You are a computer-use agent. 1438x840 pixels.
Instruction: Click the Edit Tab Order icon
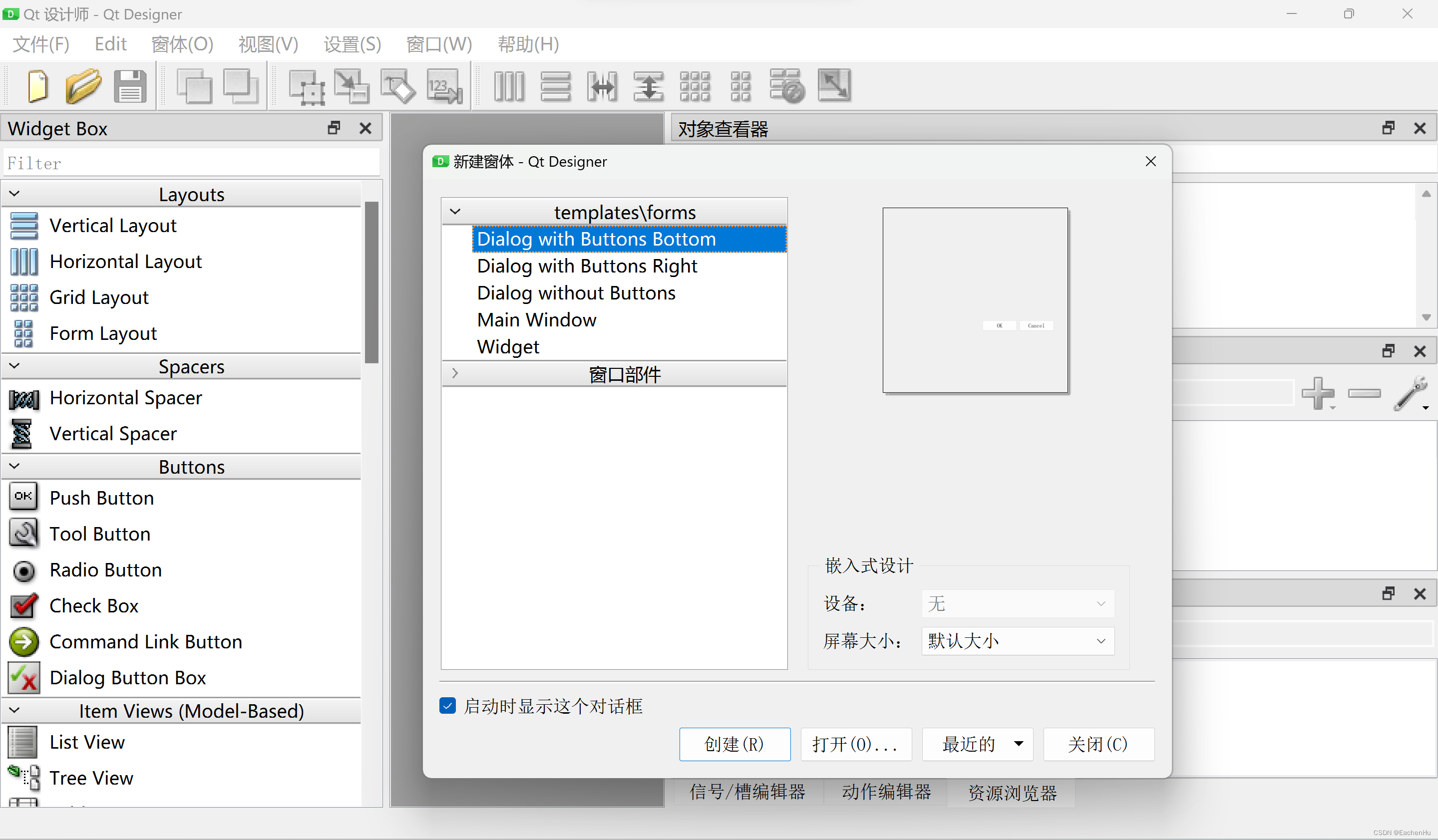(x=444, y=87)
